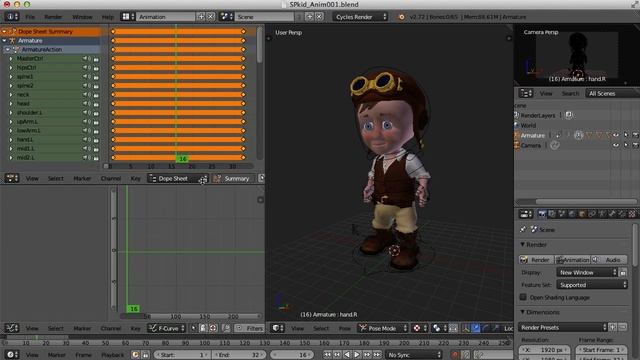
Task: Click the Audio button in Render panel
Action: 609,260
